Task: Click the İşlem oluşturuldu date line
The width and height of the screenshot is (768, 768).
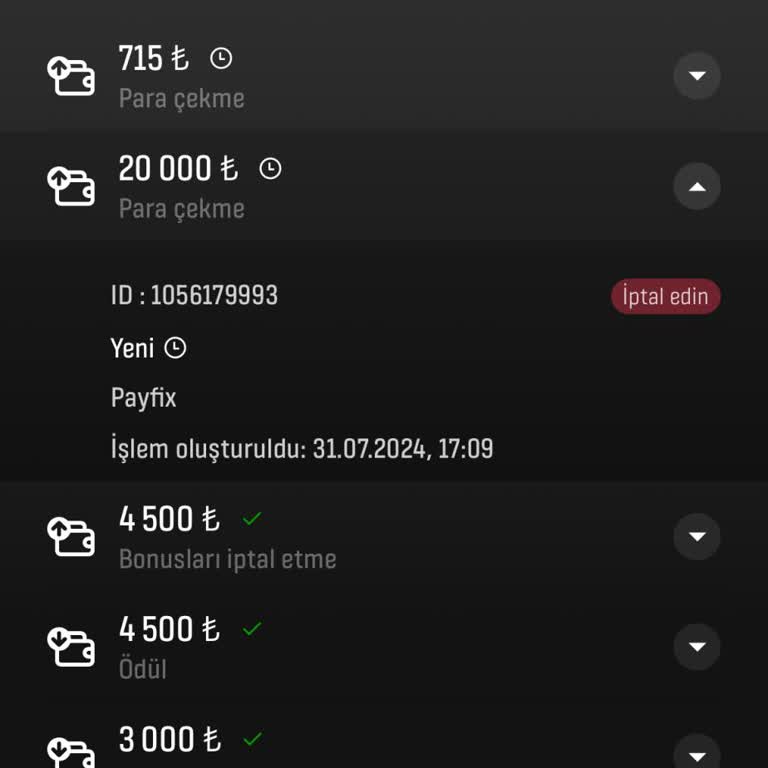Action: point(301,449)
